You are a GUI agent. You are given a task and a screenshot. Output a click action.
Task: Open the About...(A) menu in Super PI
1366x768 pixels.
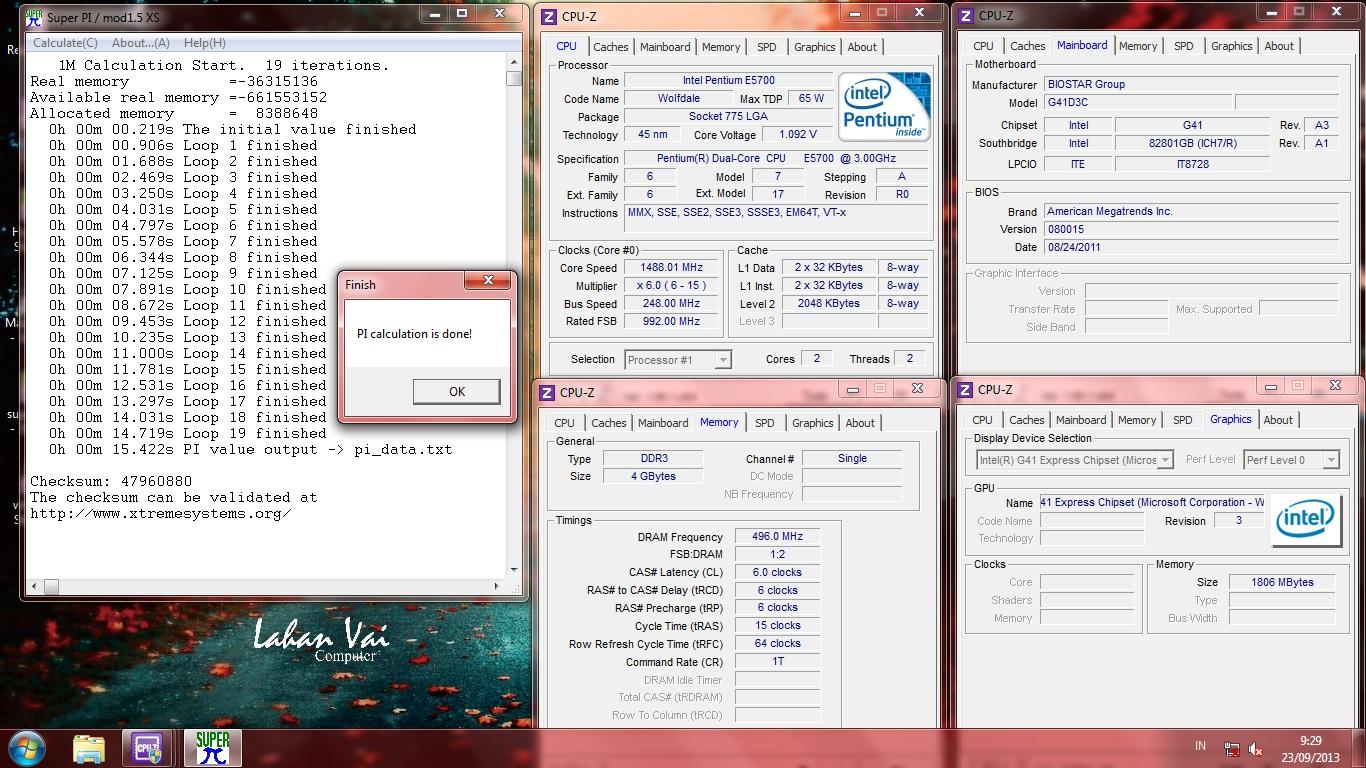[x=140, y=43]
